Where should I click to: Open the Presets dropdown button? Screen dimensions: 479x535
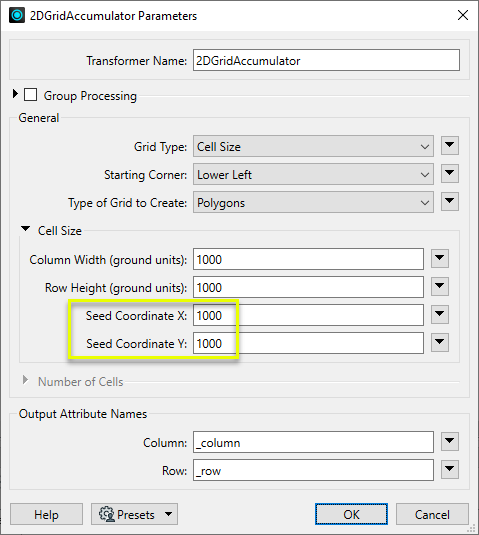coord(134,514)
